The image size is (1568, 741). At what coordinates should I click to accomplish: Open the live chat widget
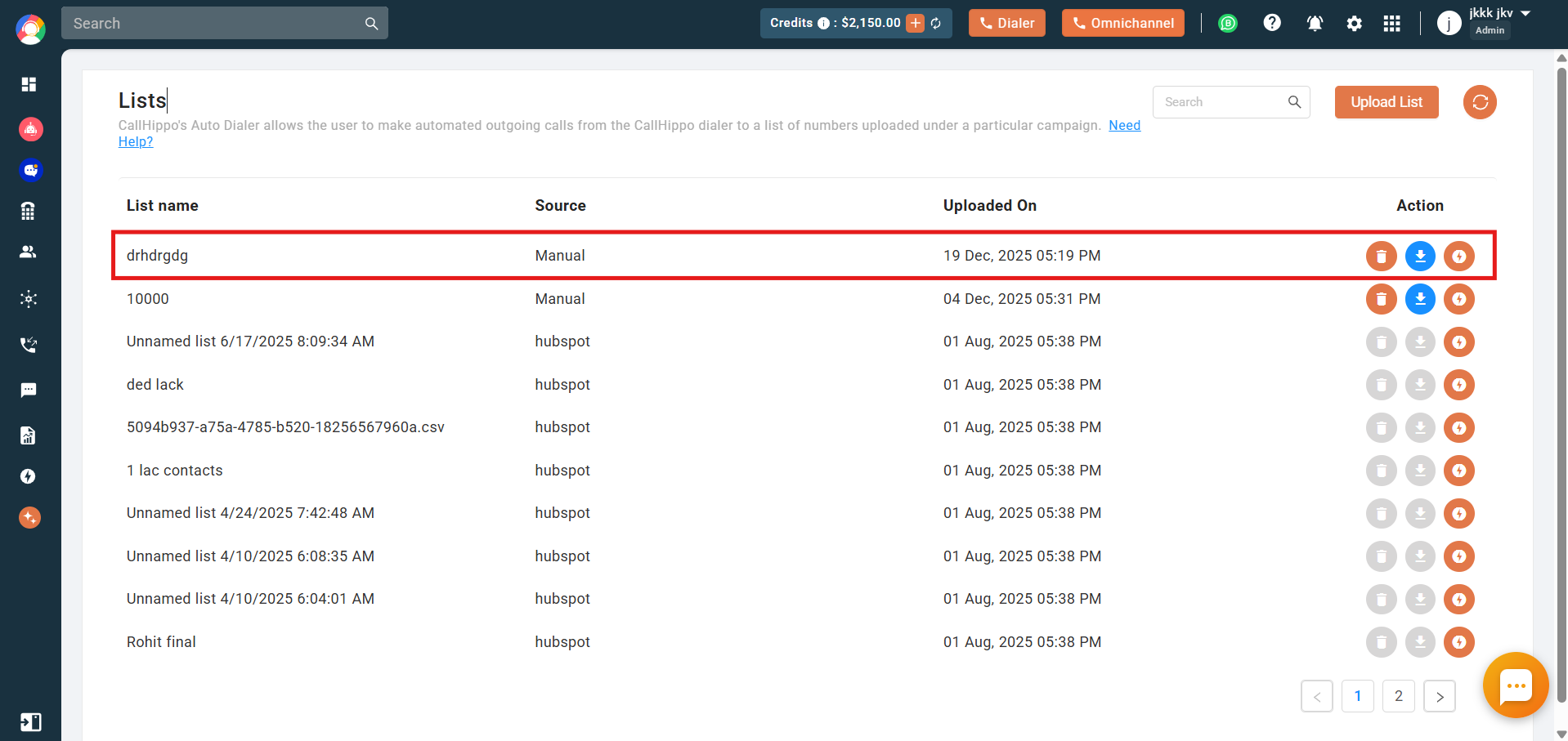1516,685
